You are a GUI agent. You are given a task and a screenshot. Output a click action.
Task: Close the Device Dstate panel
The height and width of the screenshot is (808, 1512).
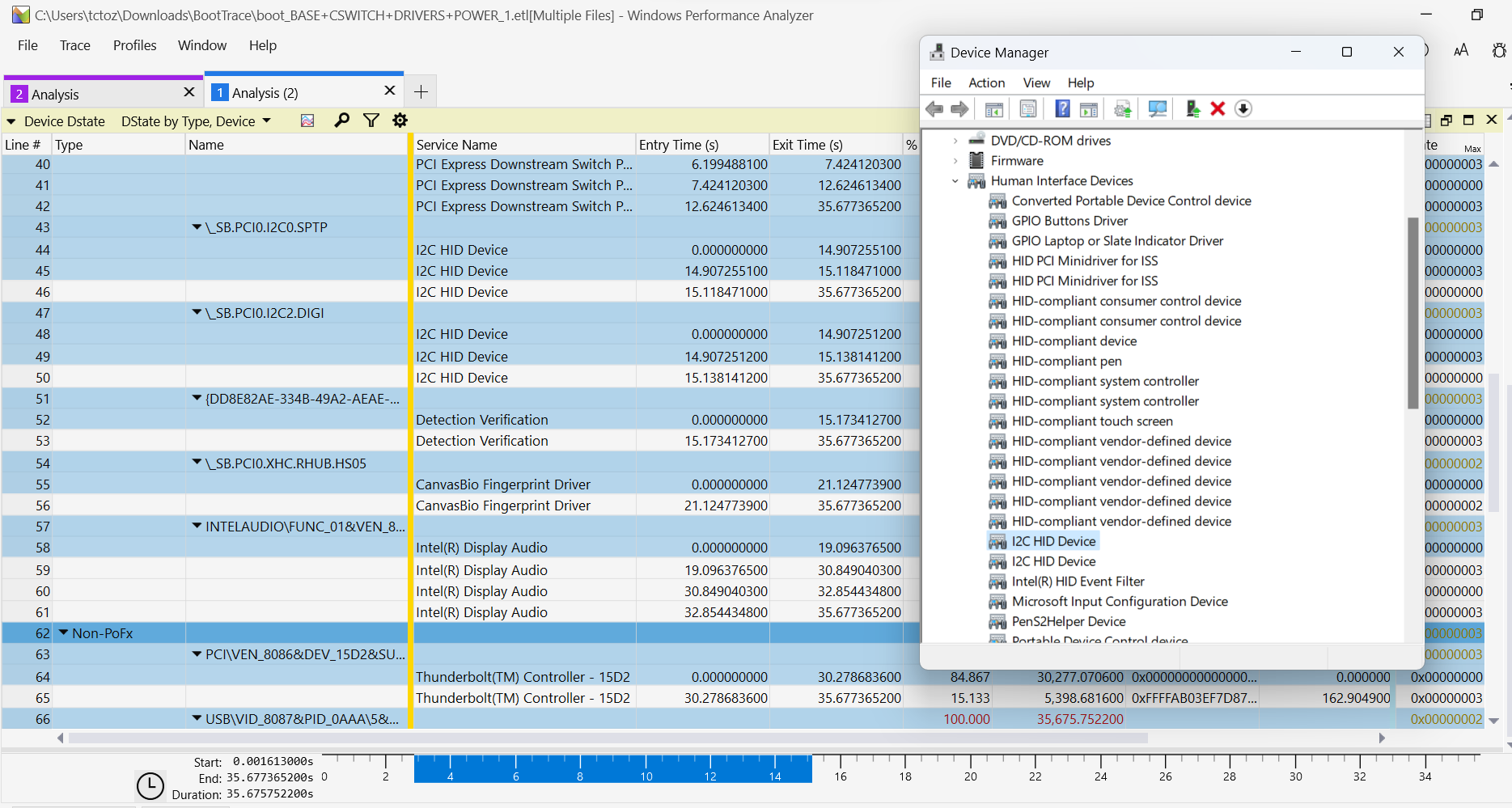(x=1493, y=120)
